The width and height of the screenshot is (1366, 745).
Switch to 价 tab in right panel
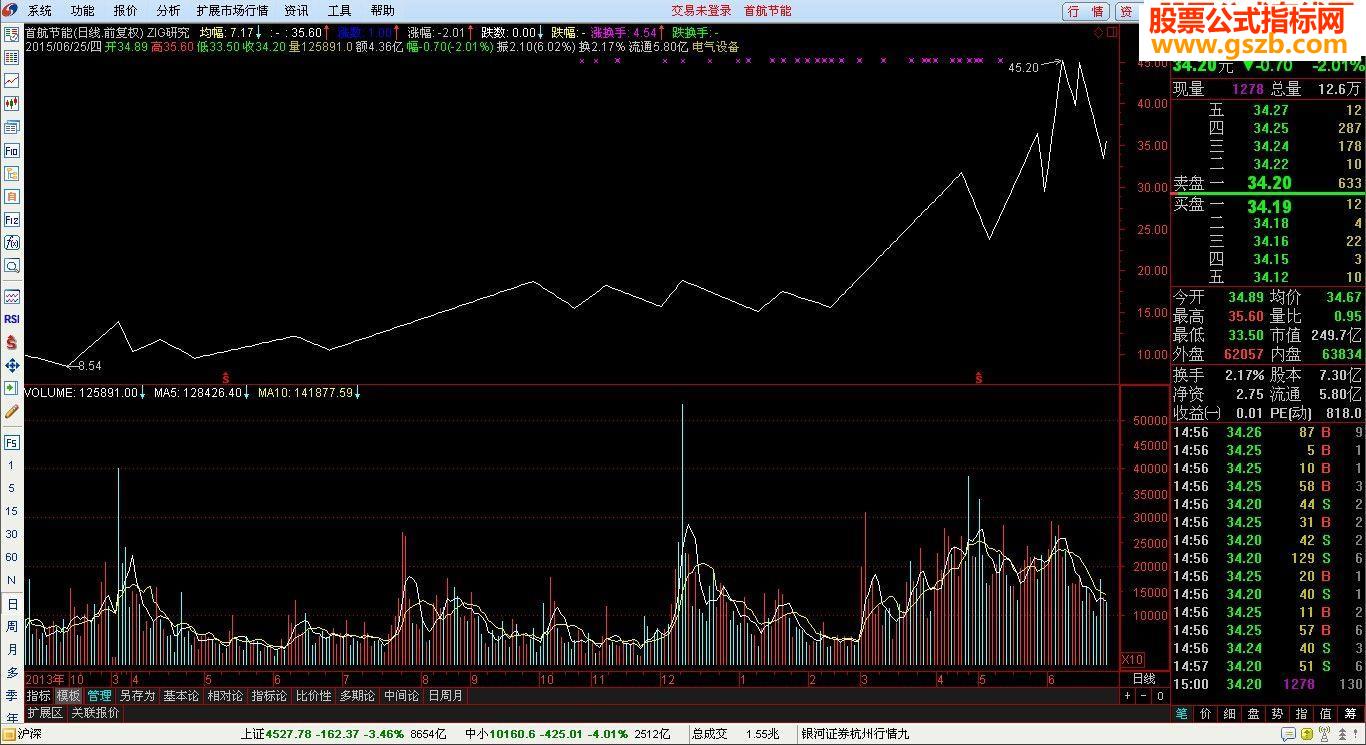[x=1205, y=713]
